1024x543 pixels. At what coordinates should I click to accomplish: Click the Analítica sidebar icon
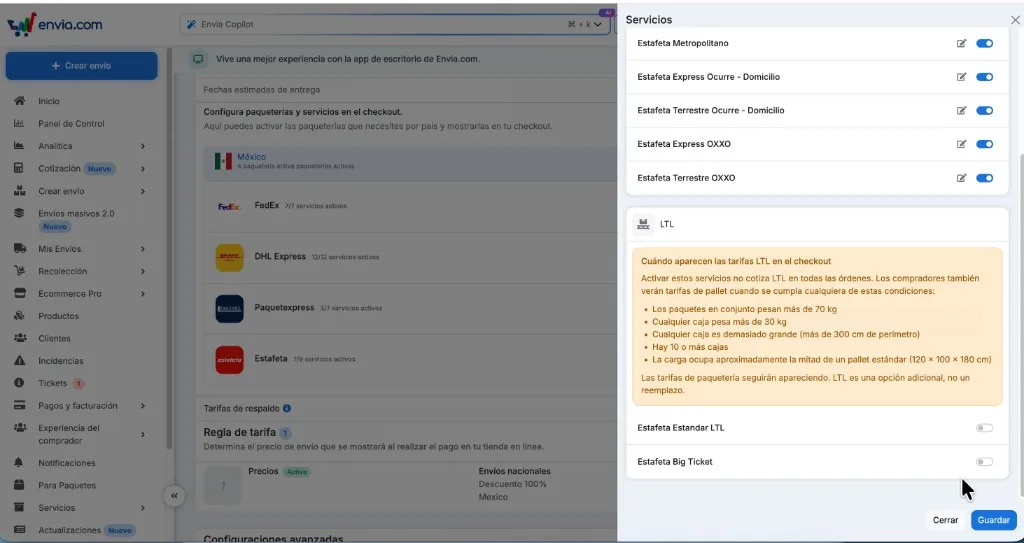click(x=20, y=146)
